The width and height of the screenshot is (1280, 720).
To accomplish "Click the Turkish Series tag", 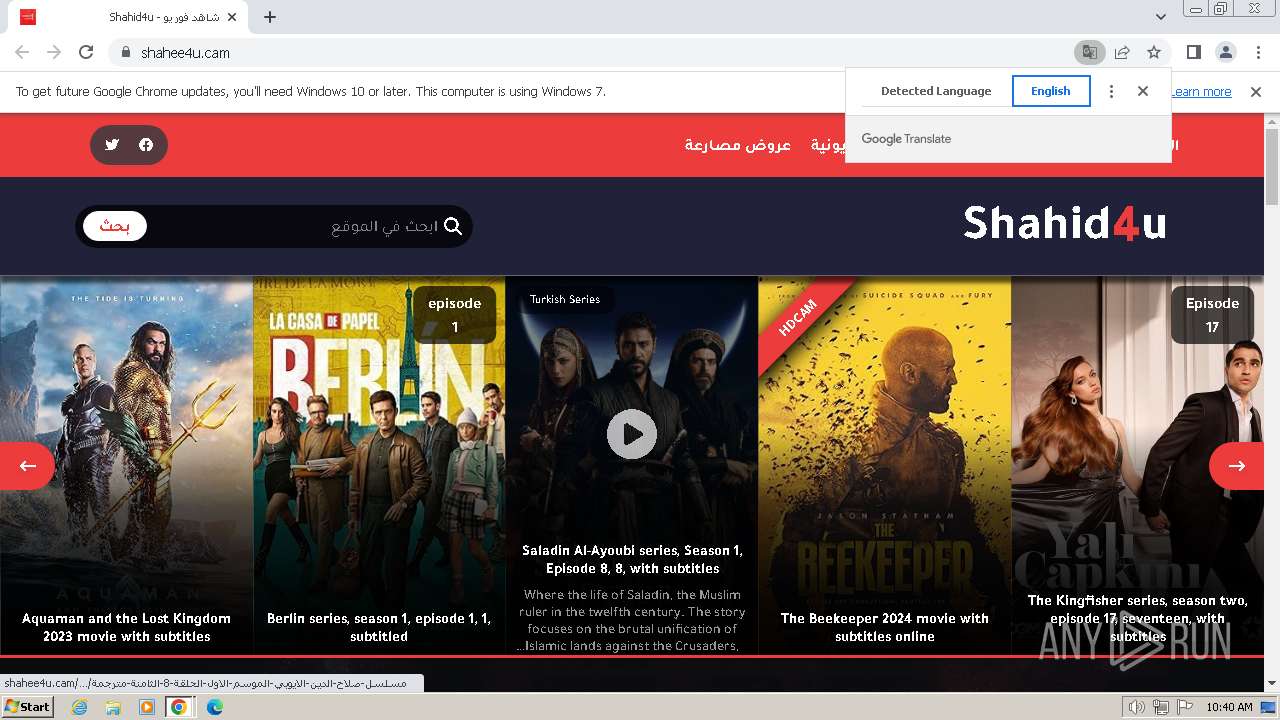I will [x=565, y=299].
